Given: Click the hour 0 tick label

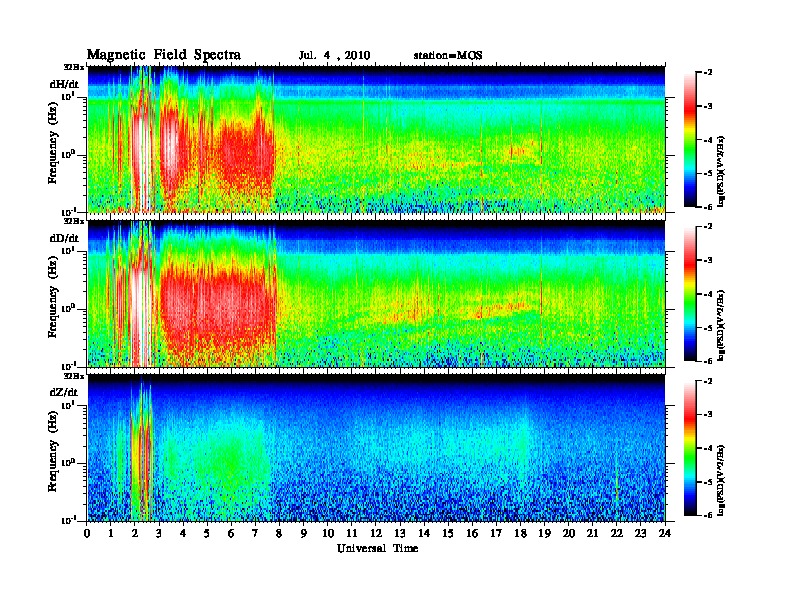Looking at the screenshot, I should 87,533.
